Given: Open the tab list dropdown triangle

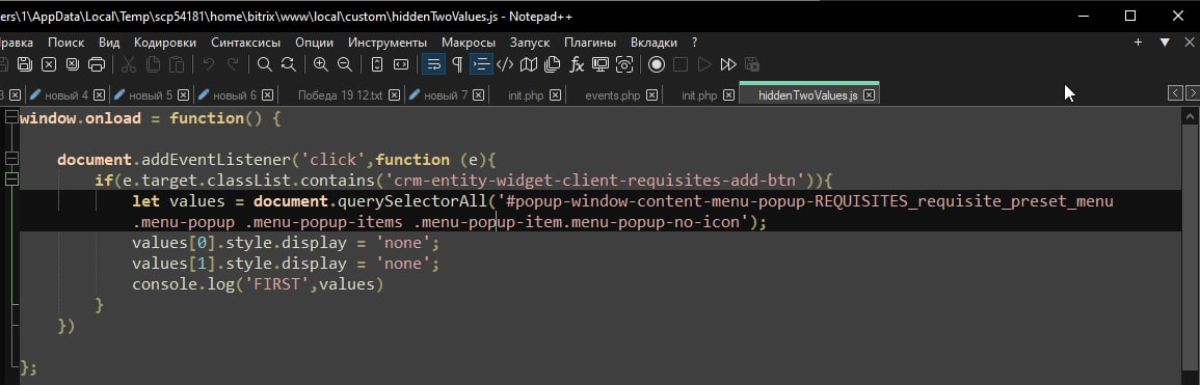Looking at the screenshot, I should pyautogui.click(x=1164, y=42).
